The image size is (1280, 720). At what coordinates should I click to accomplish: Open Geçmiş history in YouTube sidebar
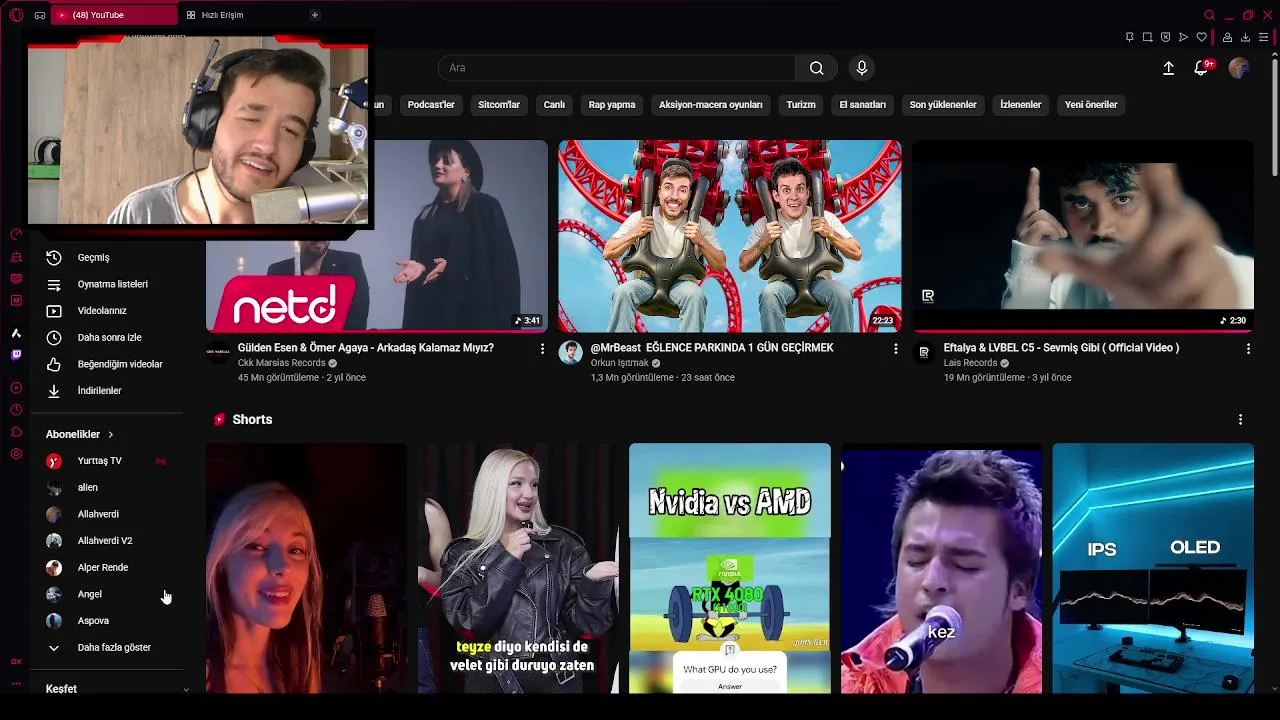tap(107, 257)
